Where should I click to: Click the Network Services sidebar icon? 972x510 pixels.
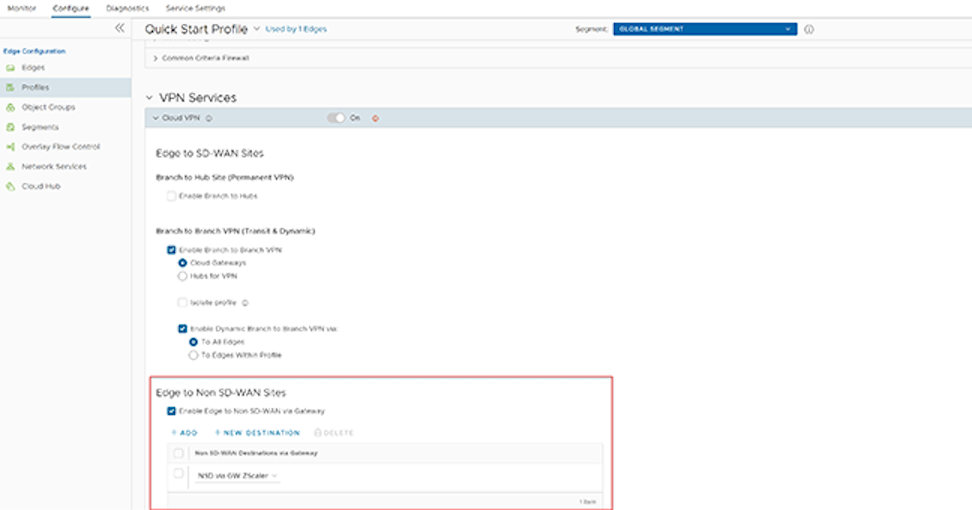click(11, 167)
